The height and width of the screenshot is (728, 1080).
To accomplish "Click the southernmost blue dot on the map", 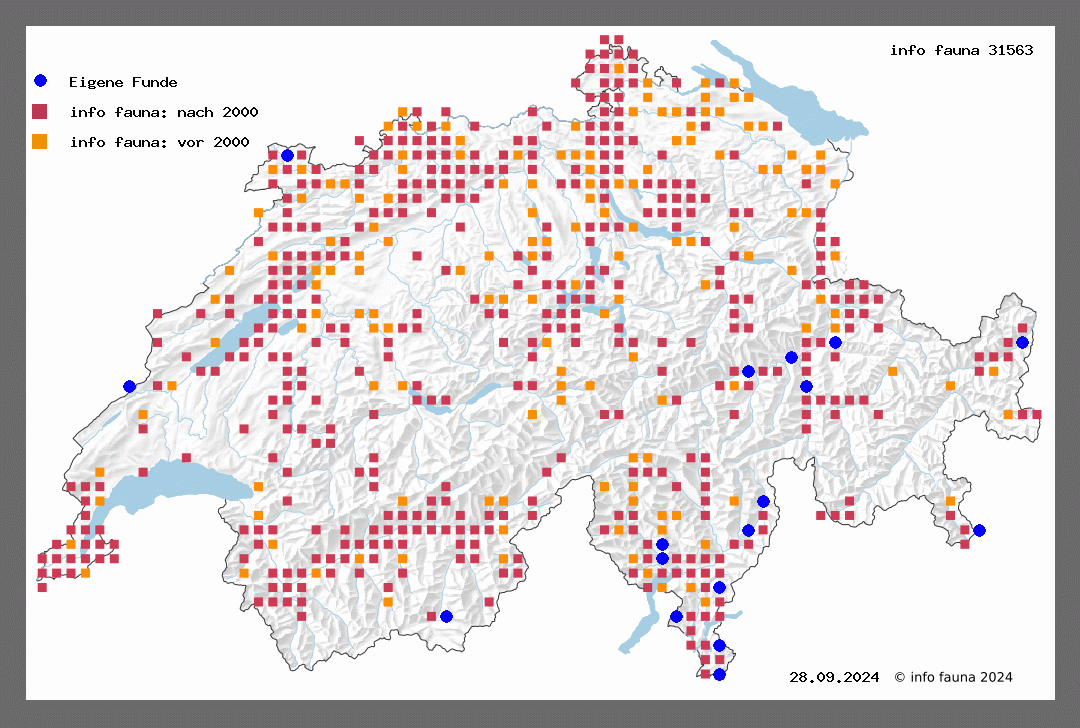I will (719, 674).
